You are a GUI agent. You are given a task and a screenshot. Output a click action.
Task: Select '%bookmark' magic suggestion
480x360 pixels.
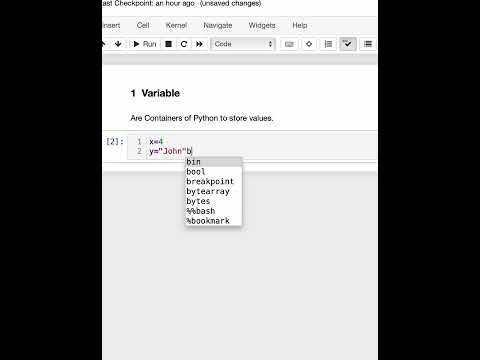(x=213, y=221)
